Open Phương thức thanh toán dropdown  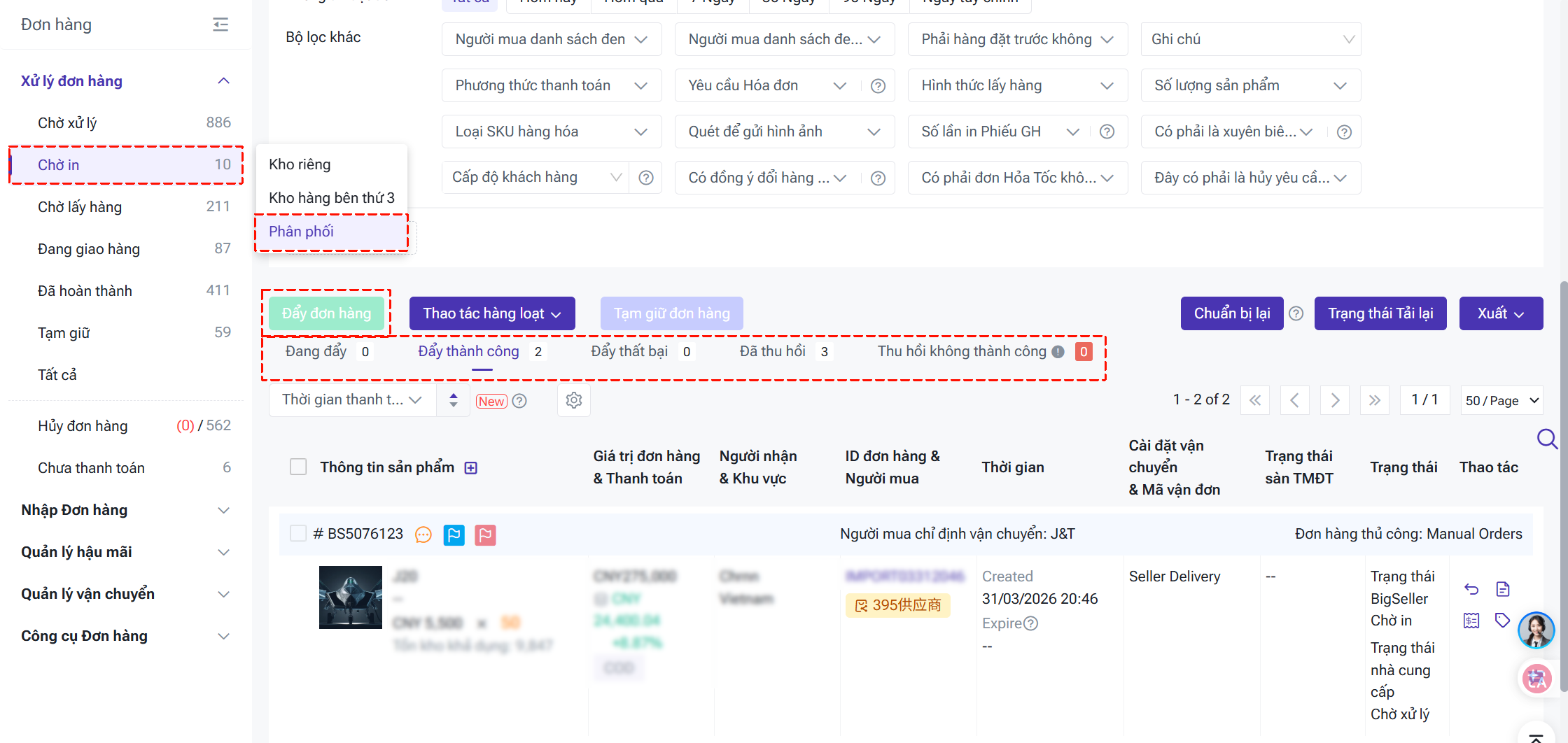coord(551,85)
